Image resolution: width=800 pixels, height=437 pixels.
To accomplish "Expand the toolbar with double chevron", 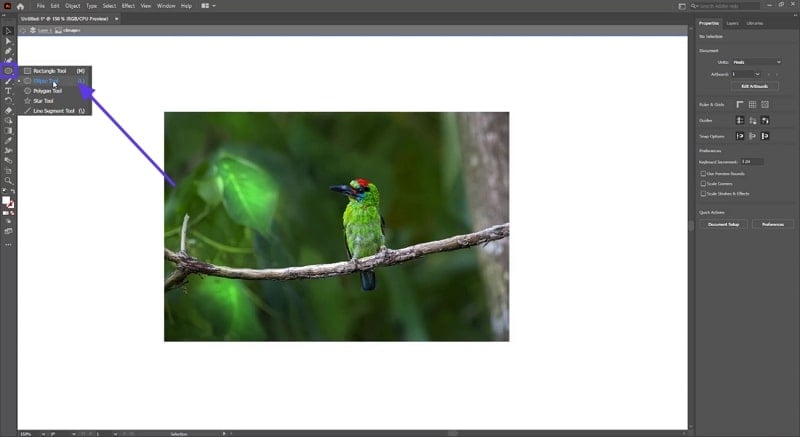I will coord(4,15).
